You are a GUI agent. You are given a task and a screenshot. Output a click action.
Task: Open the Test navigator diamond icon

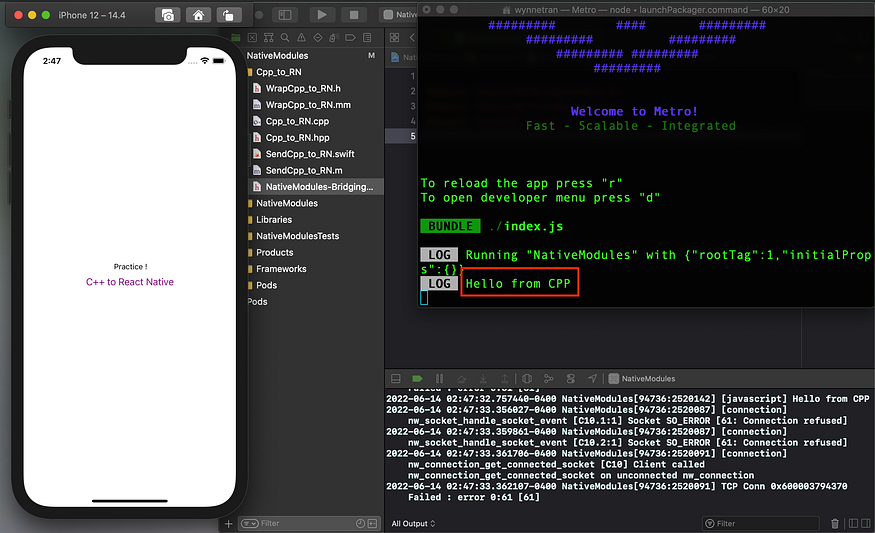[318, 37]
